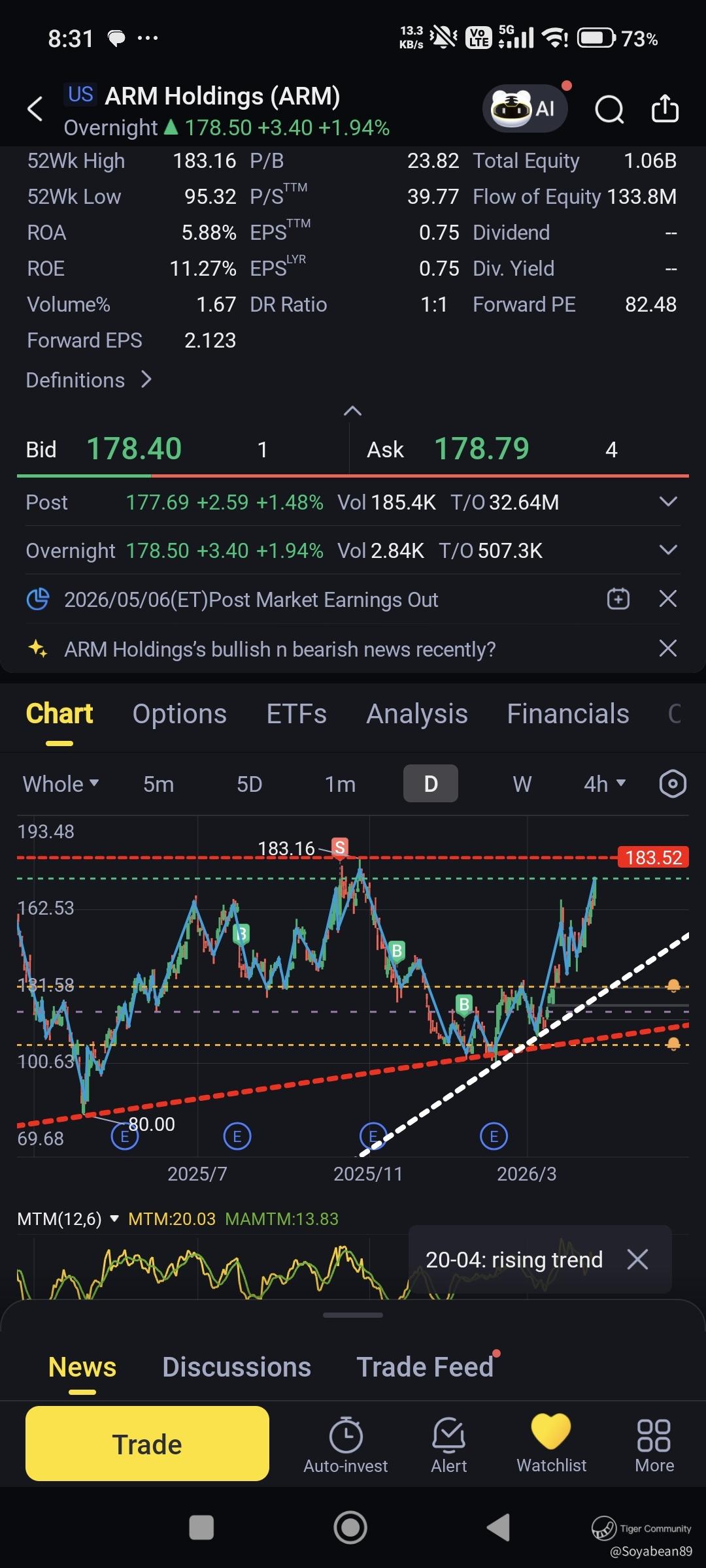Add earnings date to calendar icon

tap(618, 599)
